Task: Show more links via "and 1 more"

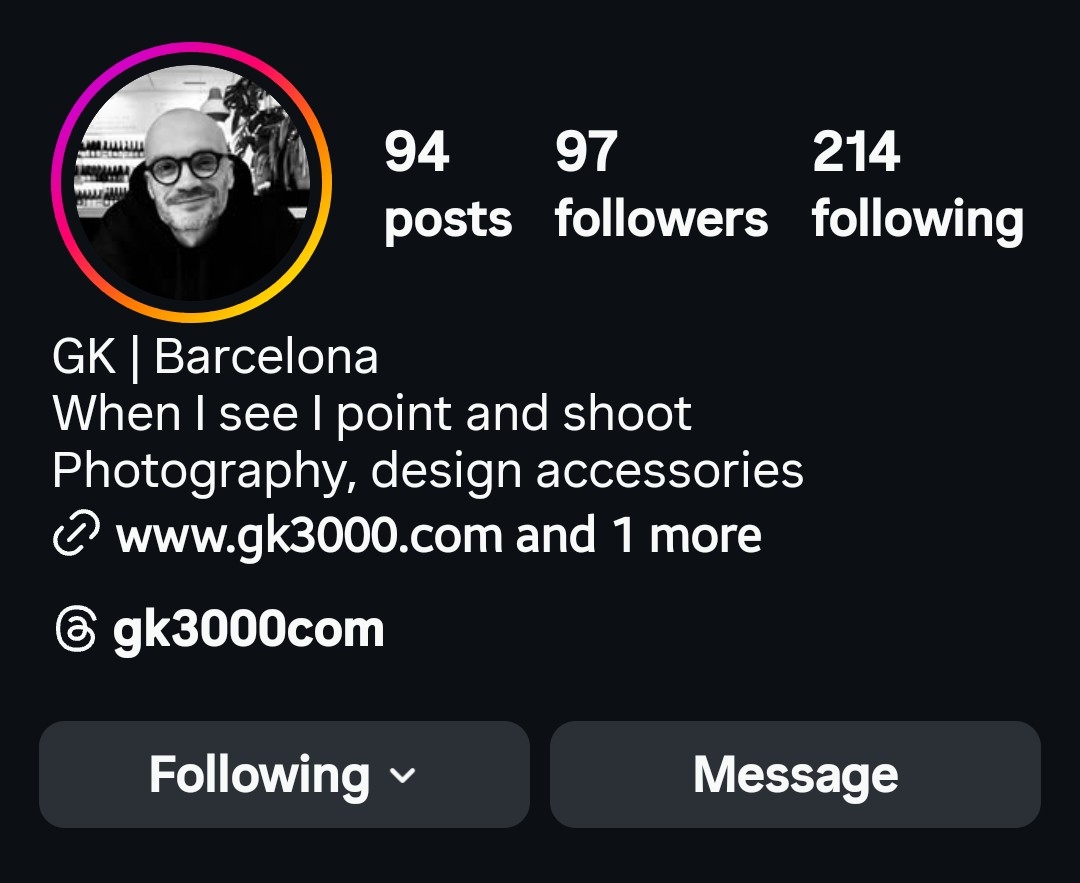Action: (638, 535)
